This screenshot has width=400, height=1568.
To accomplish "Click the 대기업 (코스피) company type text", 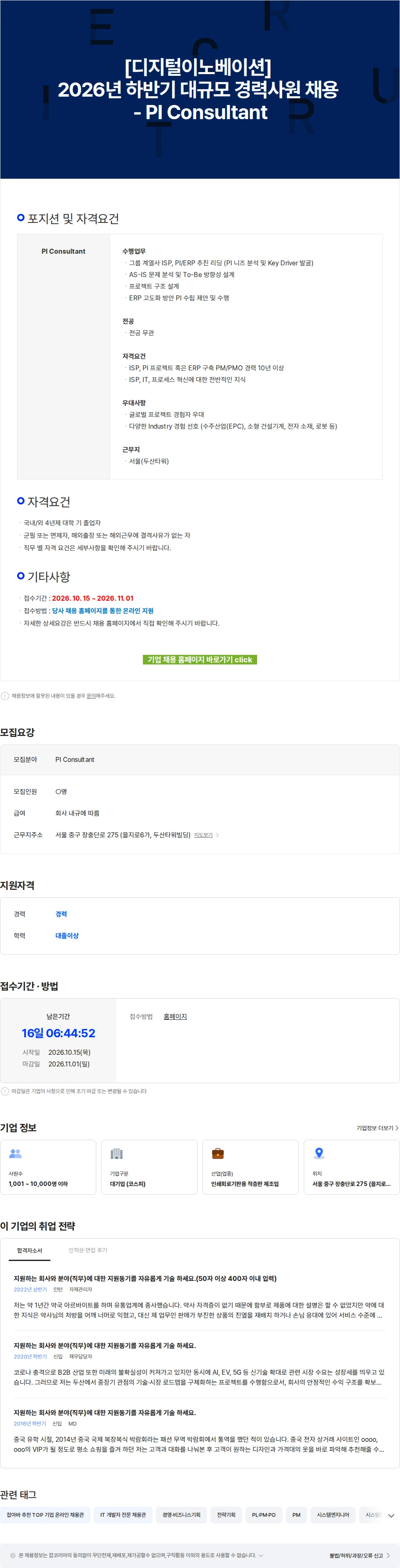I will (x=127, y=1184).
